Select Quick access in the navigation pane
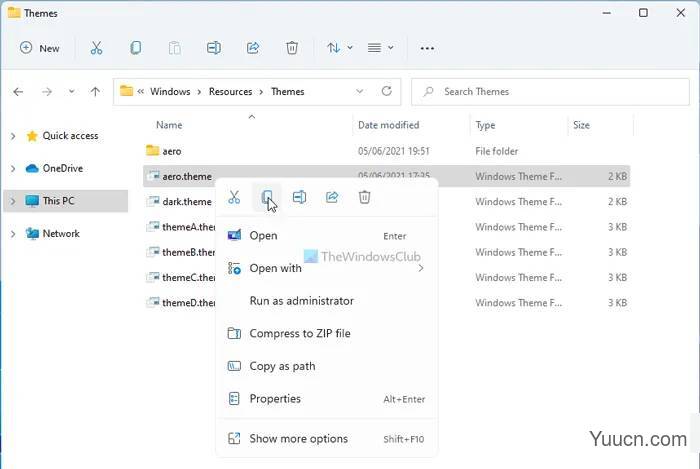This screenshot has height=469, width=700. pyautogui.click(x=62, y=136)
